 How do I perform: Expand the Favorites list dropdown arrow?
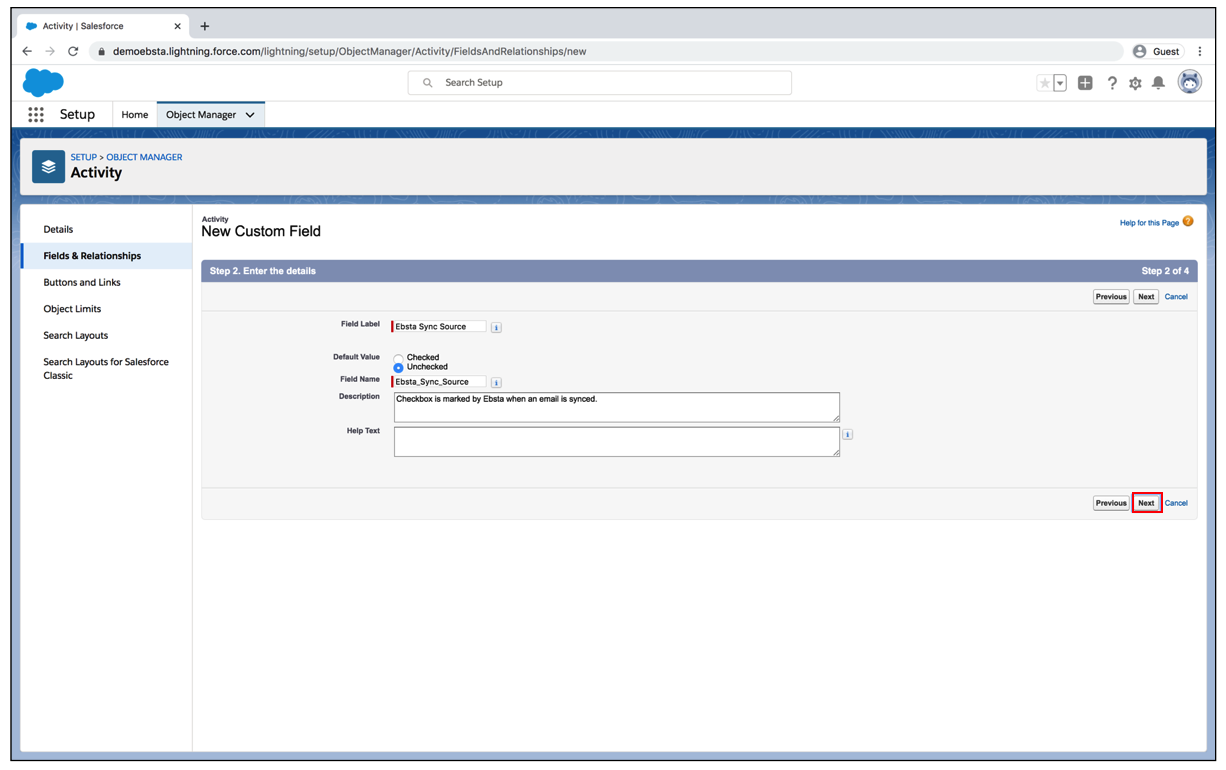coord(1060,83)
